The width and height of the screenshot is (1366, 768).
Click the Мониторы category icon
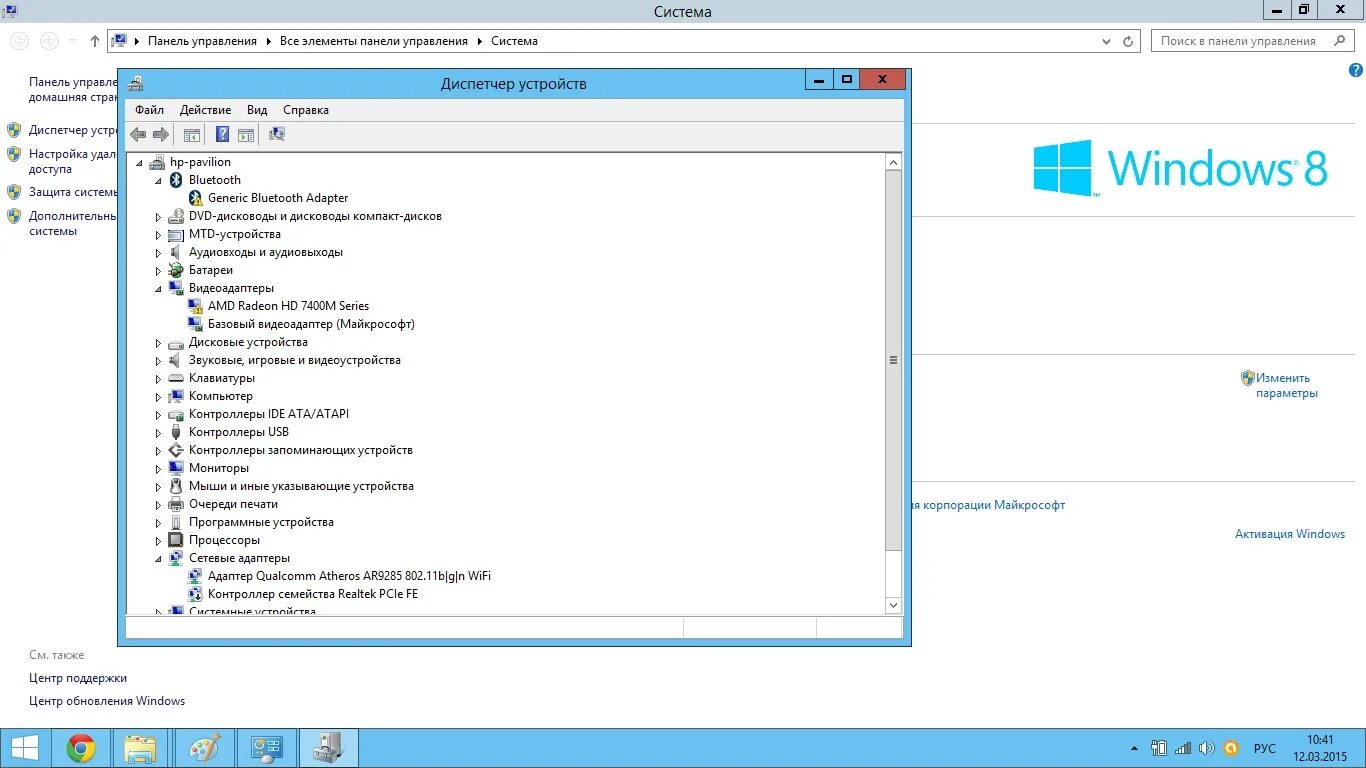176,468
